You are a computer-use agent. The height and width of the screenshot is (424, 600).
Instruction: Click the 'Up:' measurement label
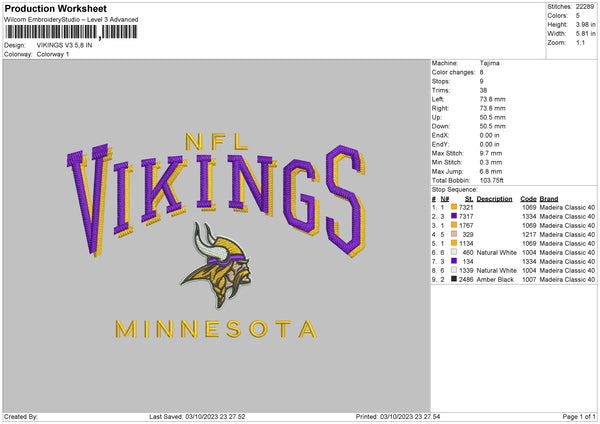click(x=437, y=117)
